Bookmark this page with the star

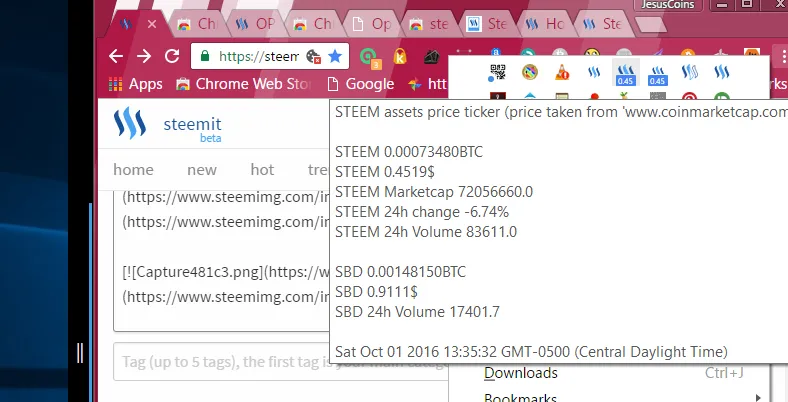click(335, 56)
